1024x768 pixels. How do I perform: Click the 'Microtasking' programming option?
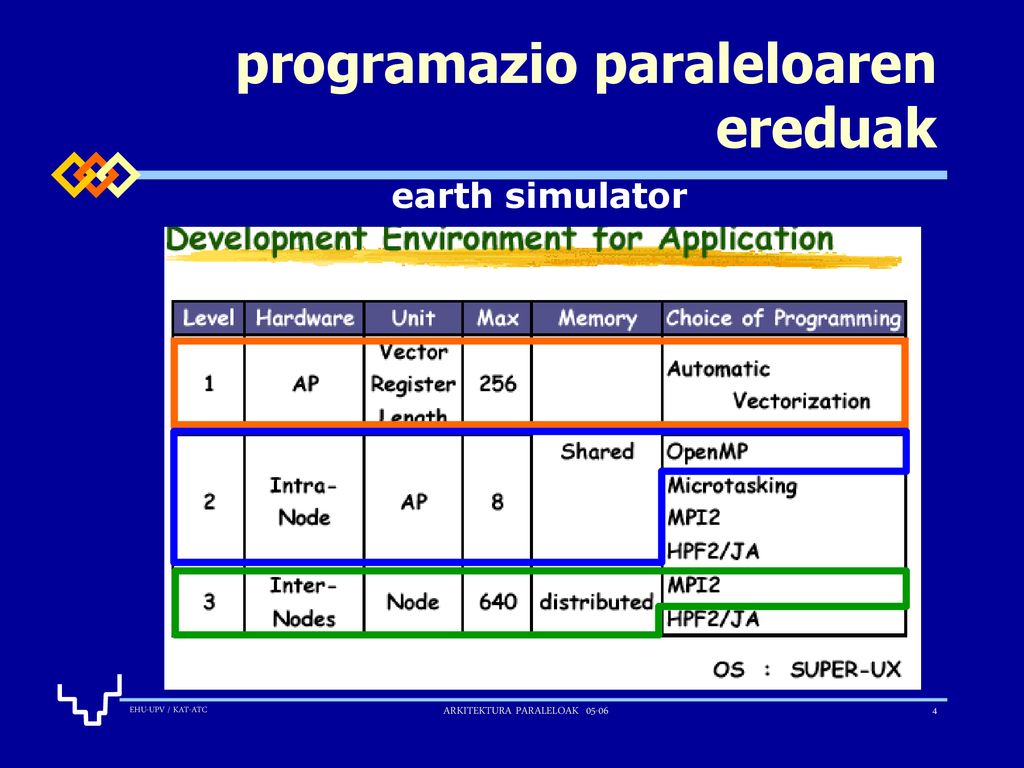tap(732, 486)
